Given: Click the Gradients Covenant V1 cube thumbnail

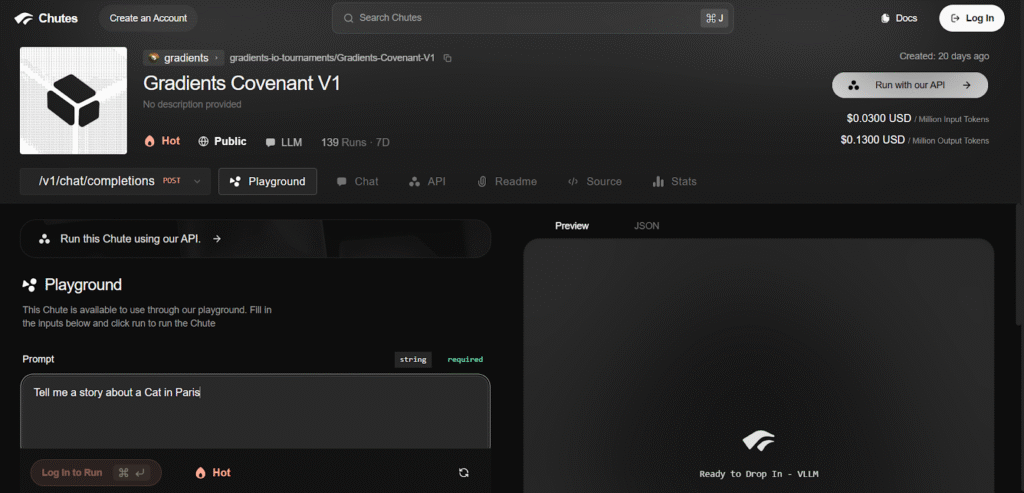Looking at the screenshot, I should coord(73,100).
